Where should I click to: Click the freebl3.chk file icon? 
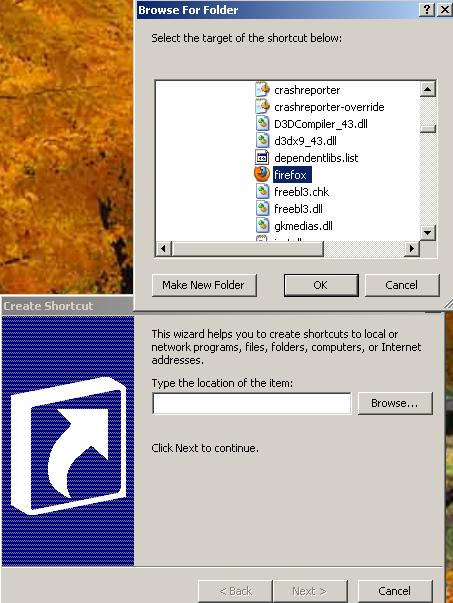click(262, 191)
